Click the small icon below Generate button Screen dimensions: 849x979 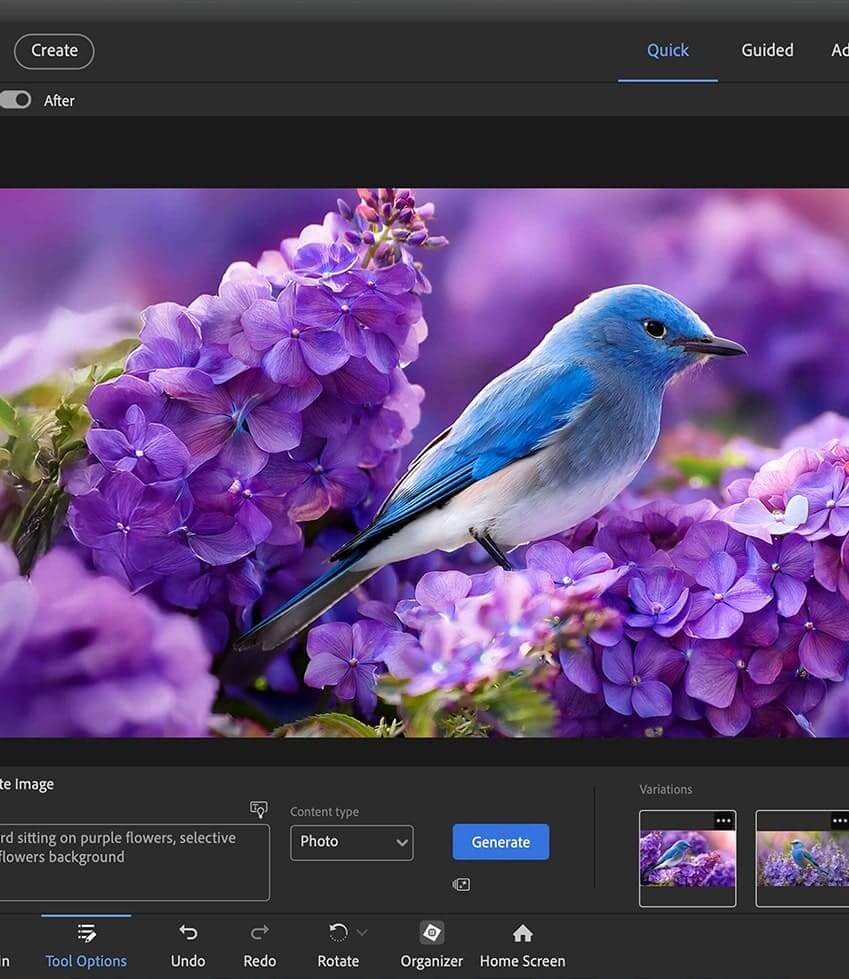pos(461,884)
